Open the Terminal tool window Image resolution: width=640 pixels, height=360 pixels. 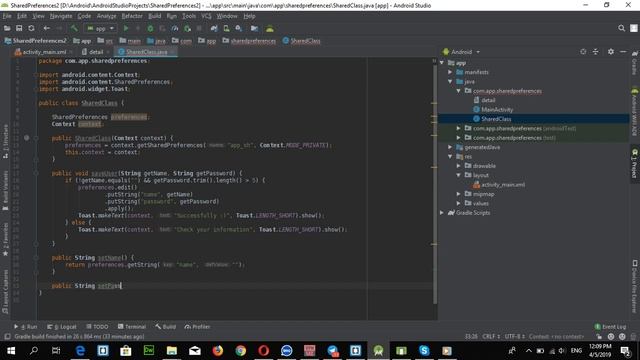pos(131,327)
